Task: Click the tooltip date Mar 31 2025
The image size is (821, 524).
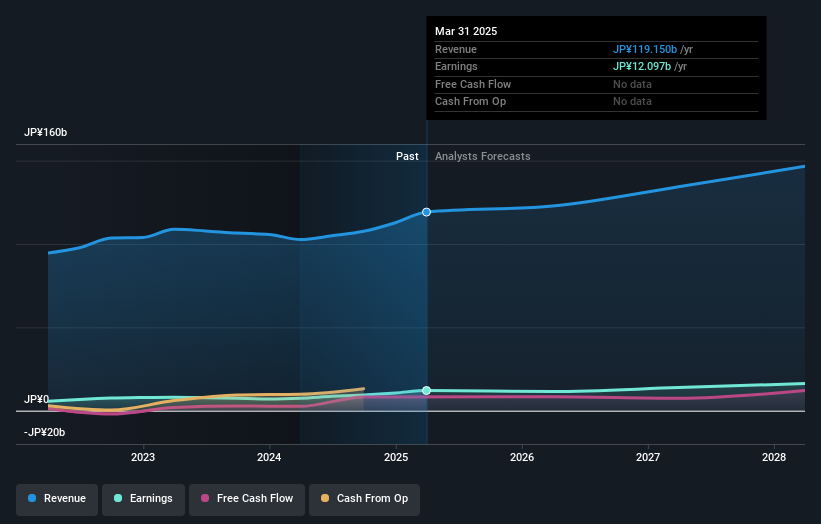Action: 466,31
